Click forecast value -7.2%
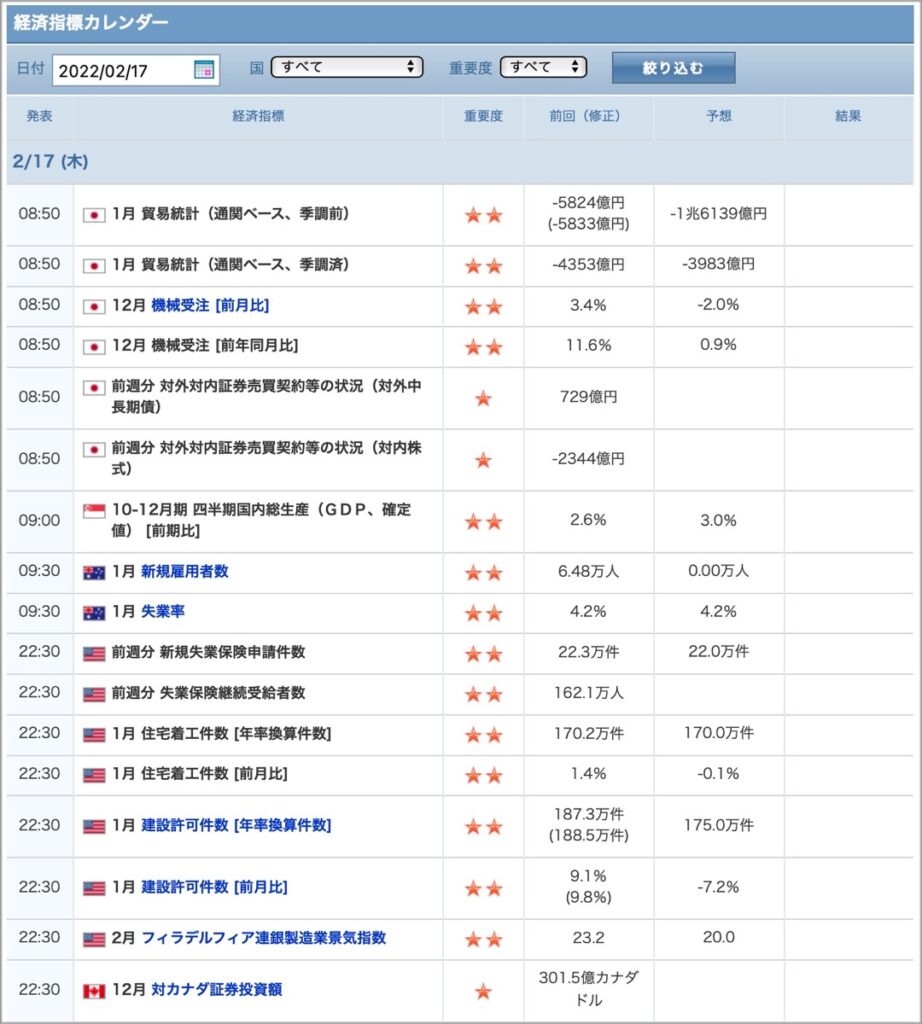This screenshot has height=1024, width=922. click(718, 887)
